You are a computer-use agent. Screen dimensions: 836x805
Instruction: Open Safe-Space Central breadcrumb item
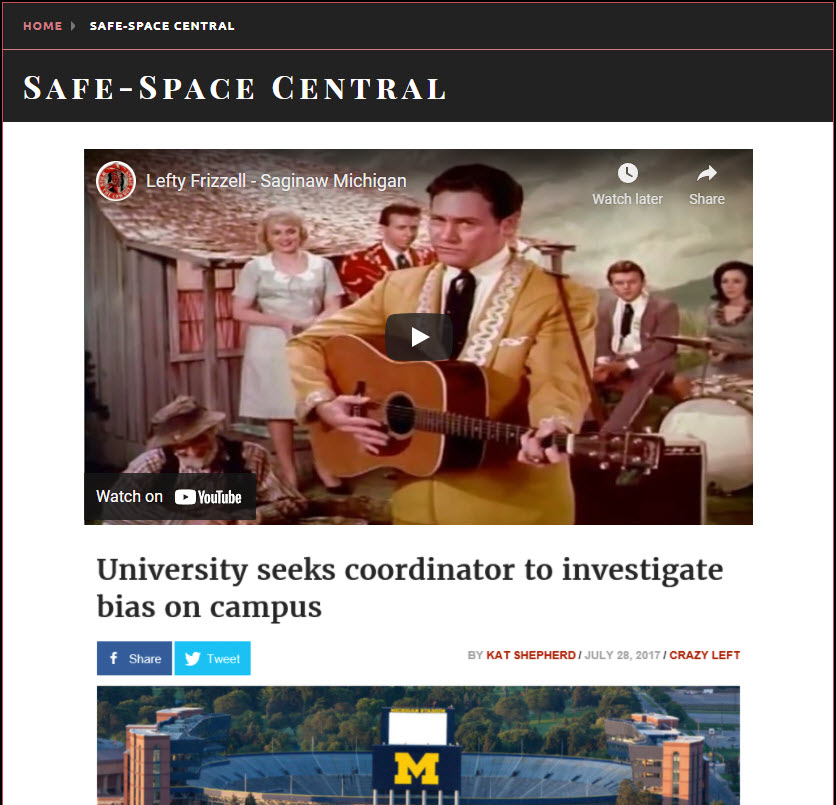[162, 26]
